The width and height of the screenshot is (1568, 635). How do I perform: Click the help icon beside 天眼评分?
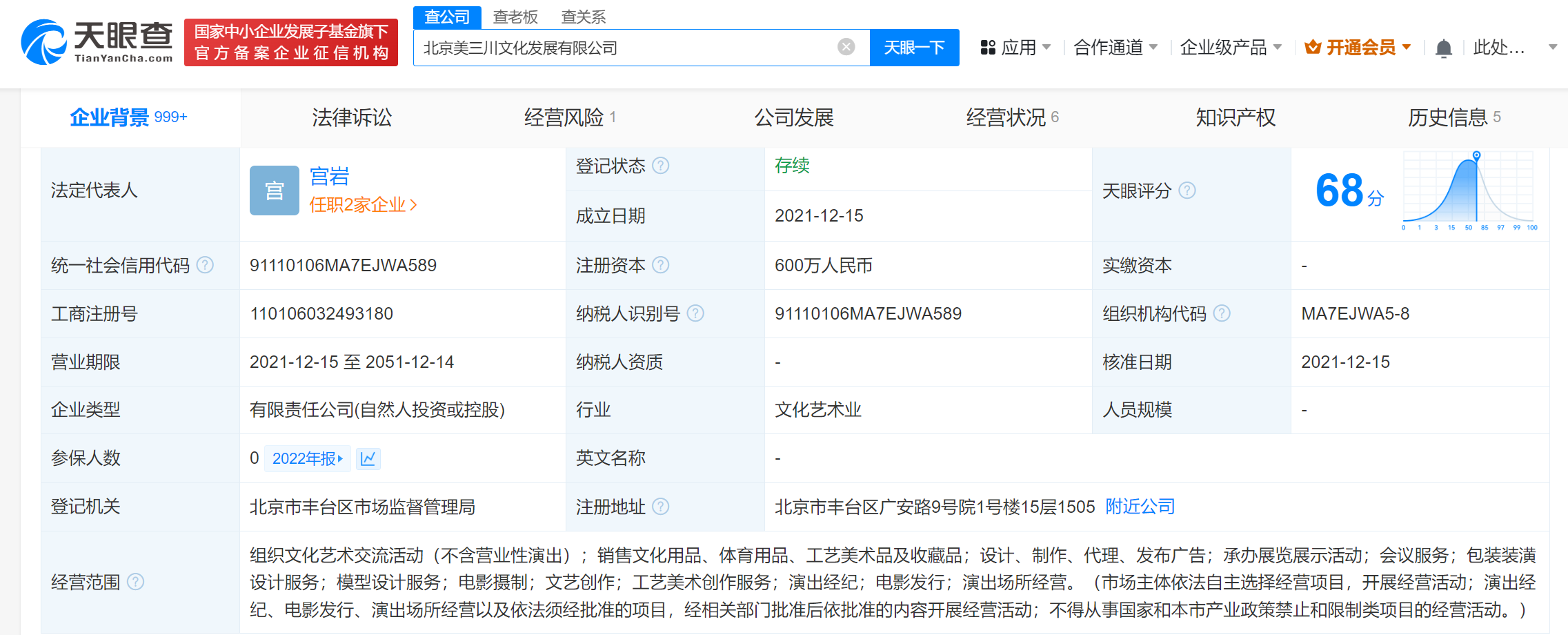(1188, 191)
